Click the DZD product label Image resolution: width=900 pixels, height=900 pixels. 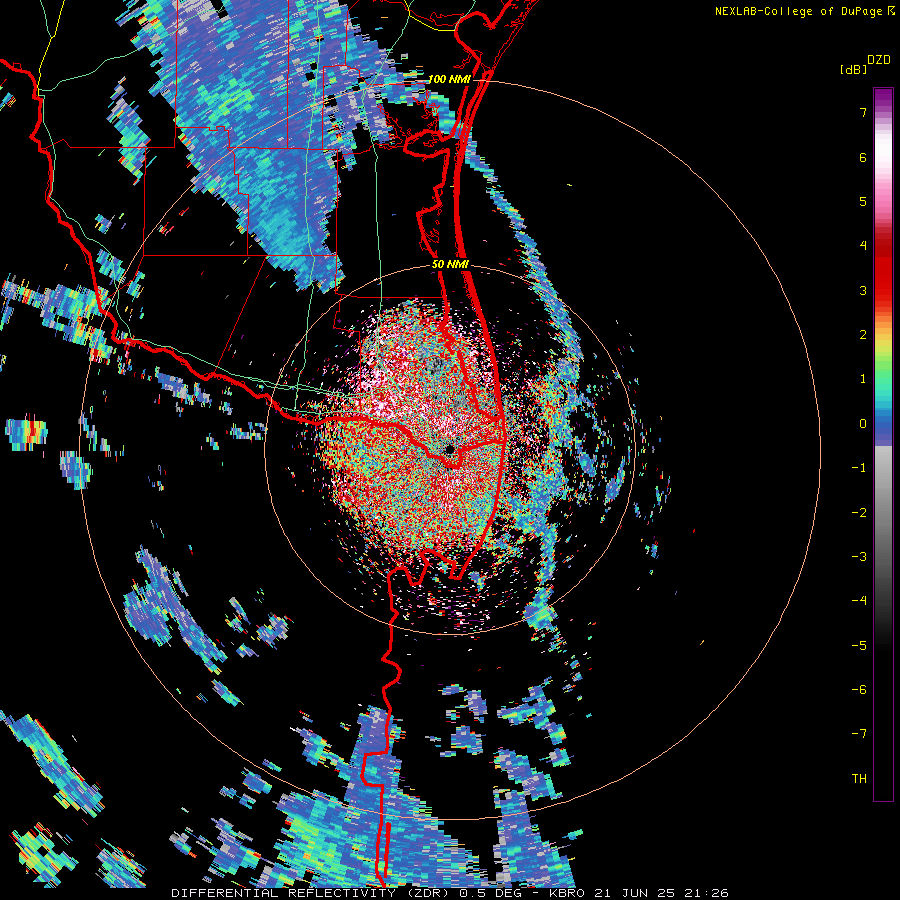pos(879,60)
